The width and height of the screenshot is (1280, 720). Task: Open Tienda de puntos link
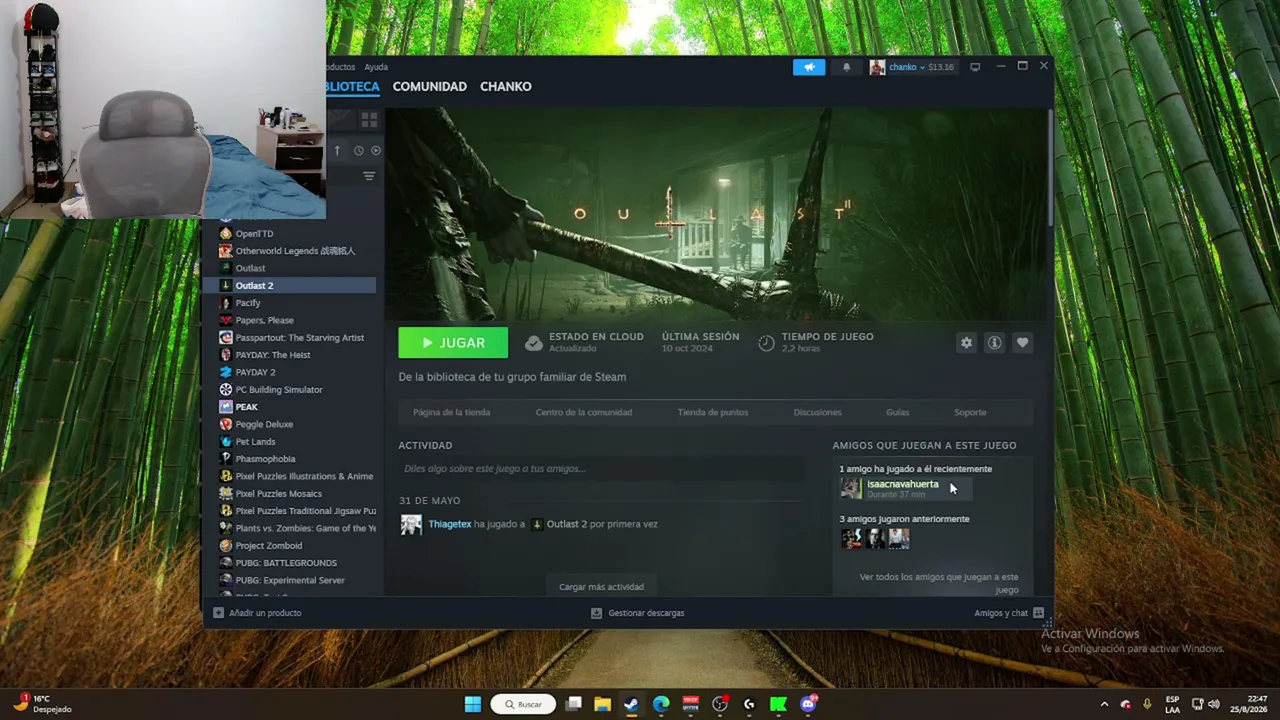713,412
